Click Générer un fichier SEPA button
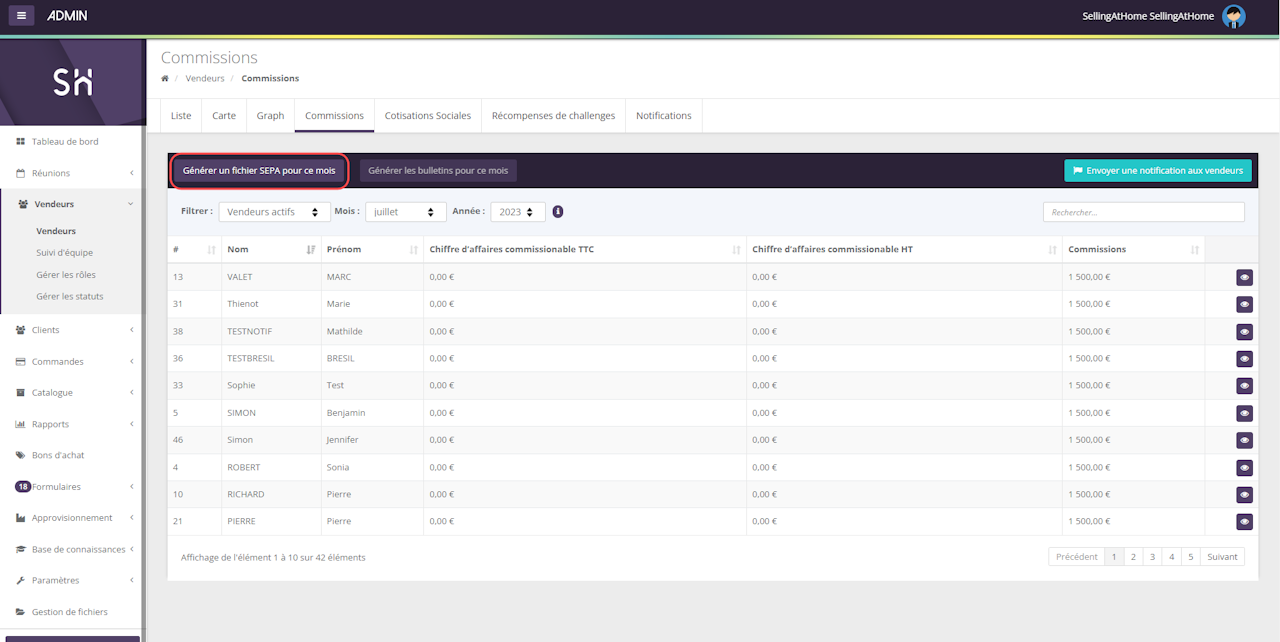Image resolution: width=1280 pixels, height=642 pixels. click(259, 171)
